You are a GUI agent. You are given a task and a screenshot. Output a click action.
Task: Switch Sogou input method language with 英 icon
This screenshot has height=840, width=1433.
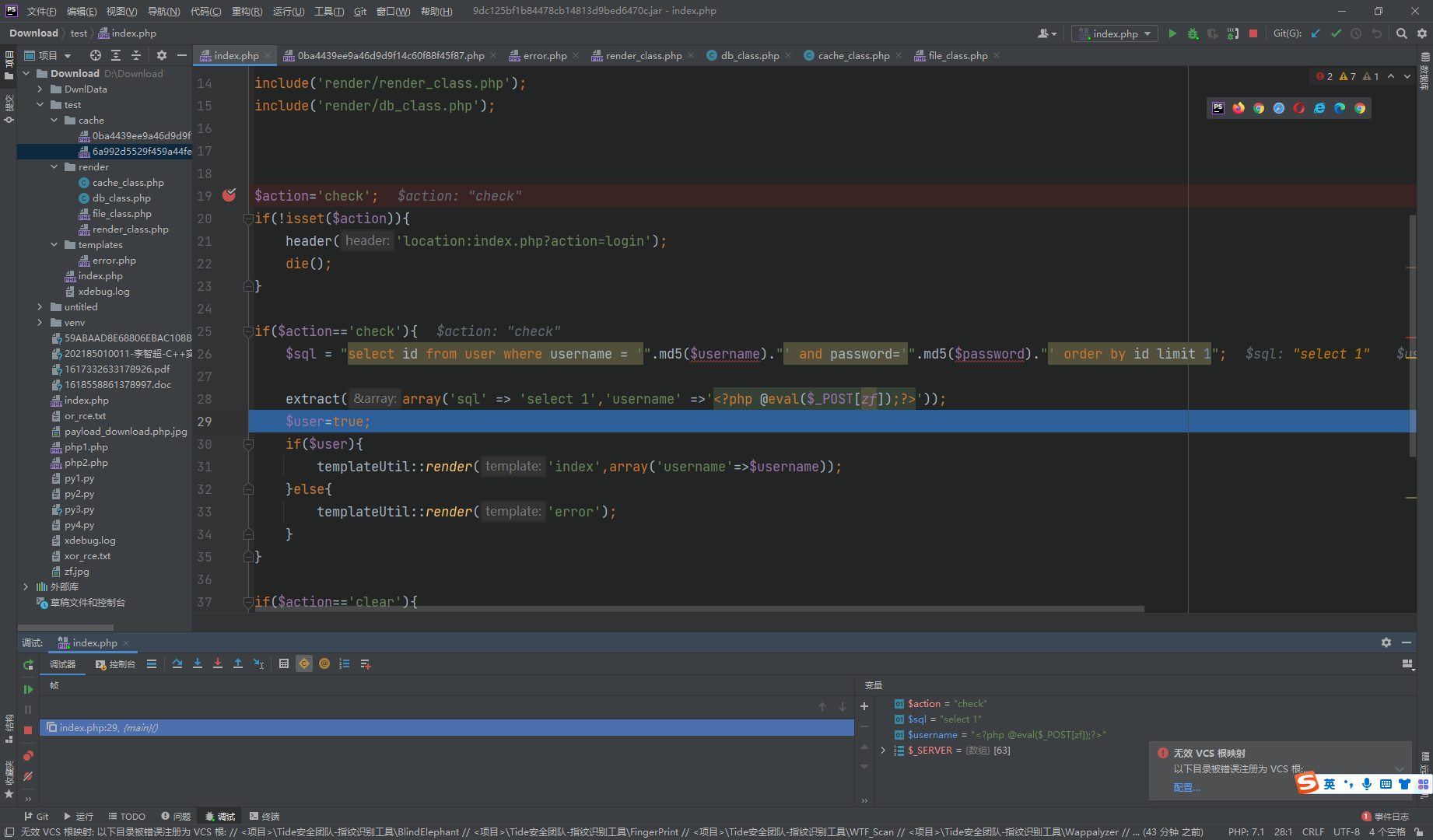pos(1330,783)
